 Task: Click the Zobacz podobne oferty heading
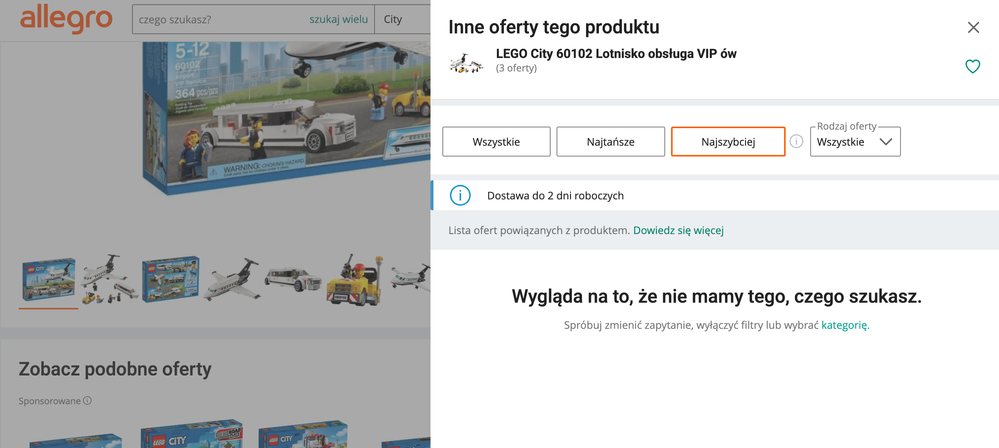(115, 368)
